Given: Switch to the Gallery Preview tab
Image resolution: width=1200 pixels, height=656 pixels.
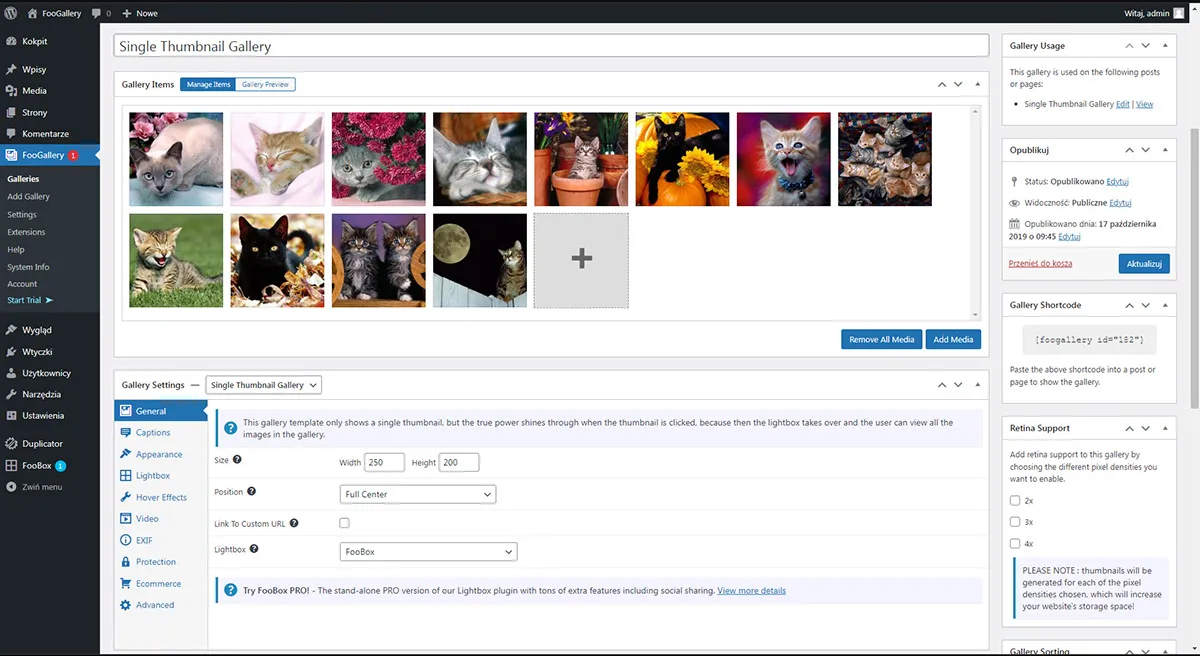Looking at the screenshot, I should tap(265, 85).
